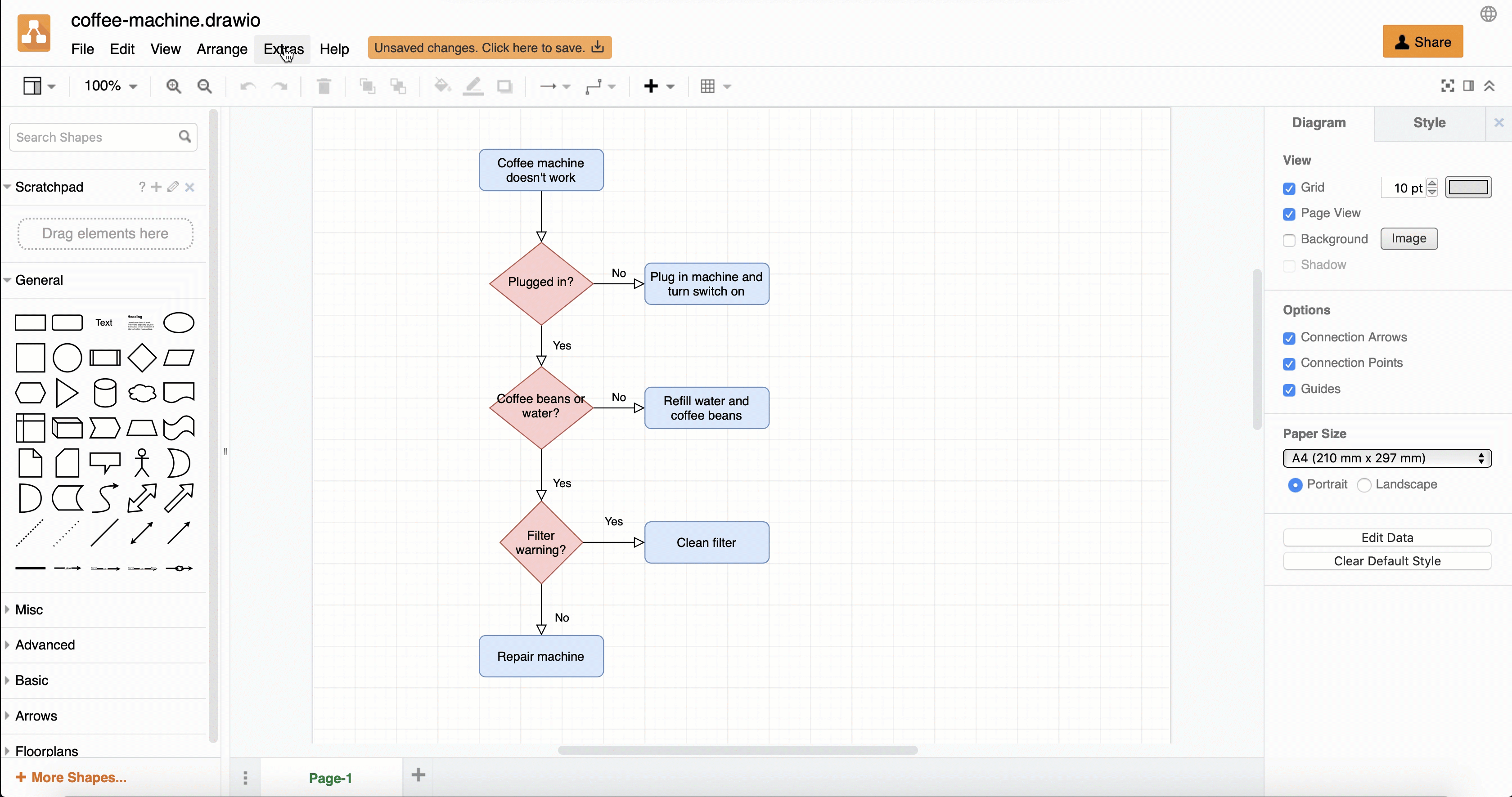Open the Fill Color tool
Viewport: 1512px width, 797px height.
click(442, 86)
